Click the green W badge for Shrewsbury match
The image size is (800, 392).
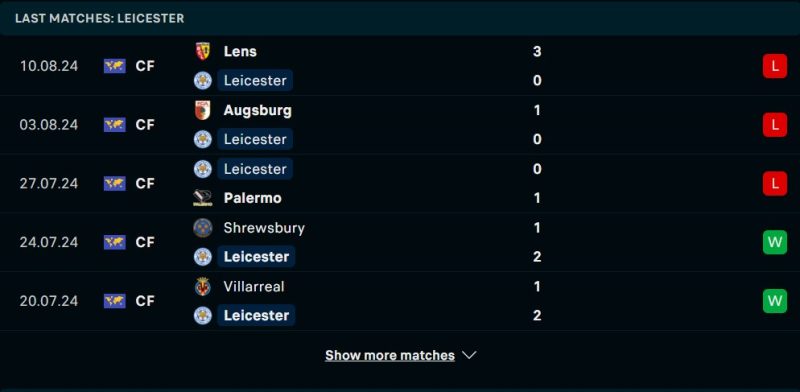(774, 242)
